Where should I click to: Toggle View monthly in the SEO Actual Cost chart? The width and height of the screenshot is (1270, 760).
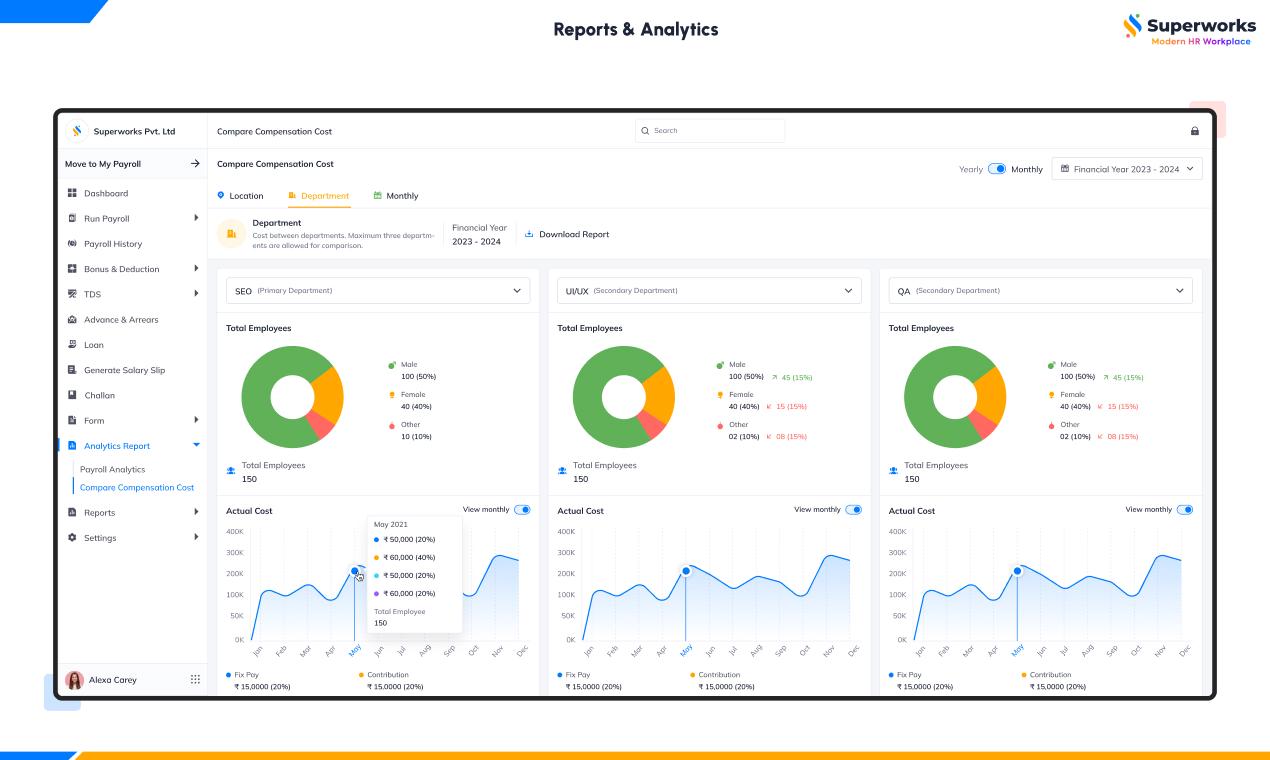[x=522, y=510]
